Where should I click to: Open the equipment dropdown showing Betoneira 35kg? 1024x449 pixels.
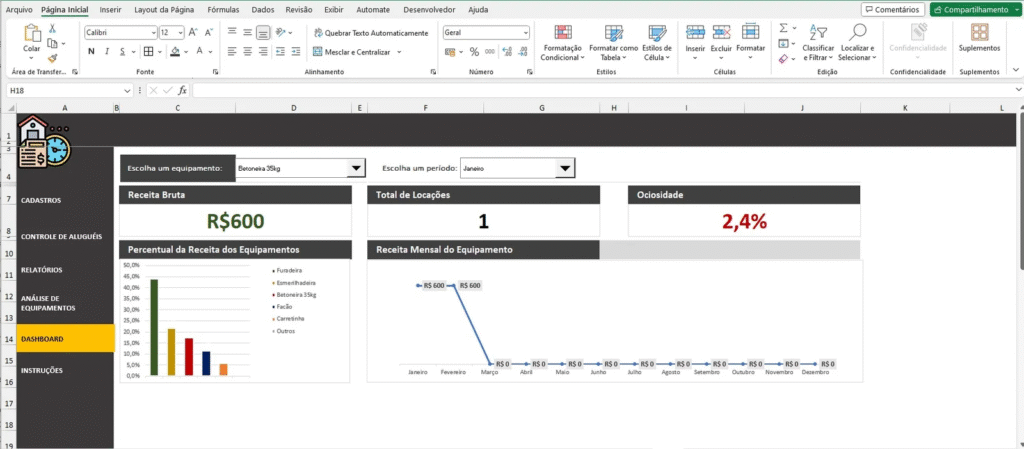coord(356,169)
